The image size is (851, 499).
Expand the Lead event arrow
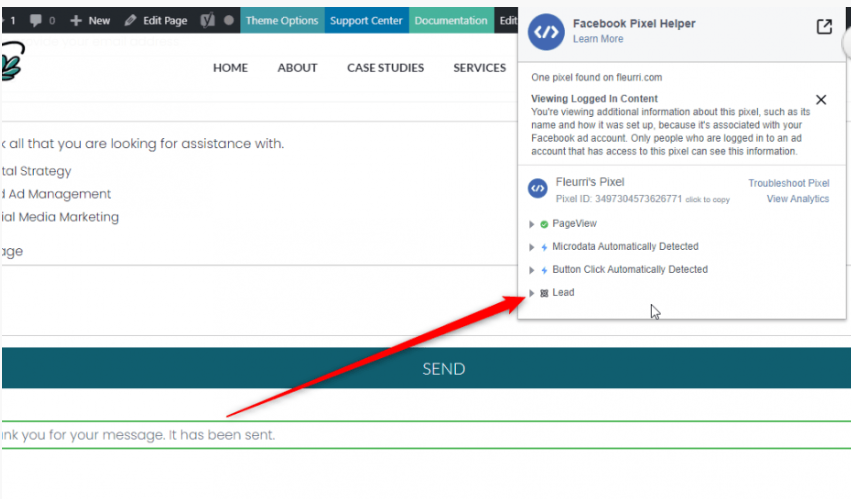(x=532, y=293)
